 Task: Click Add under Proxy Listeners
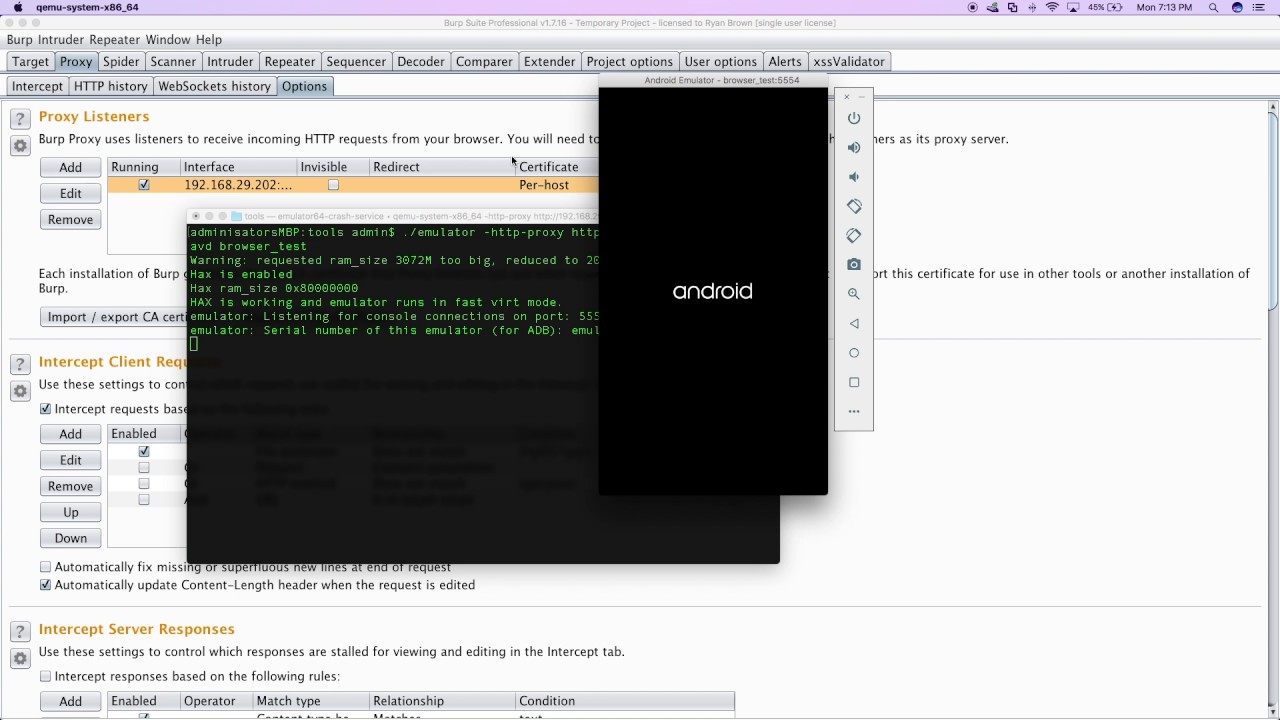[x=70, y=167]
